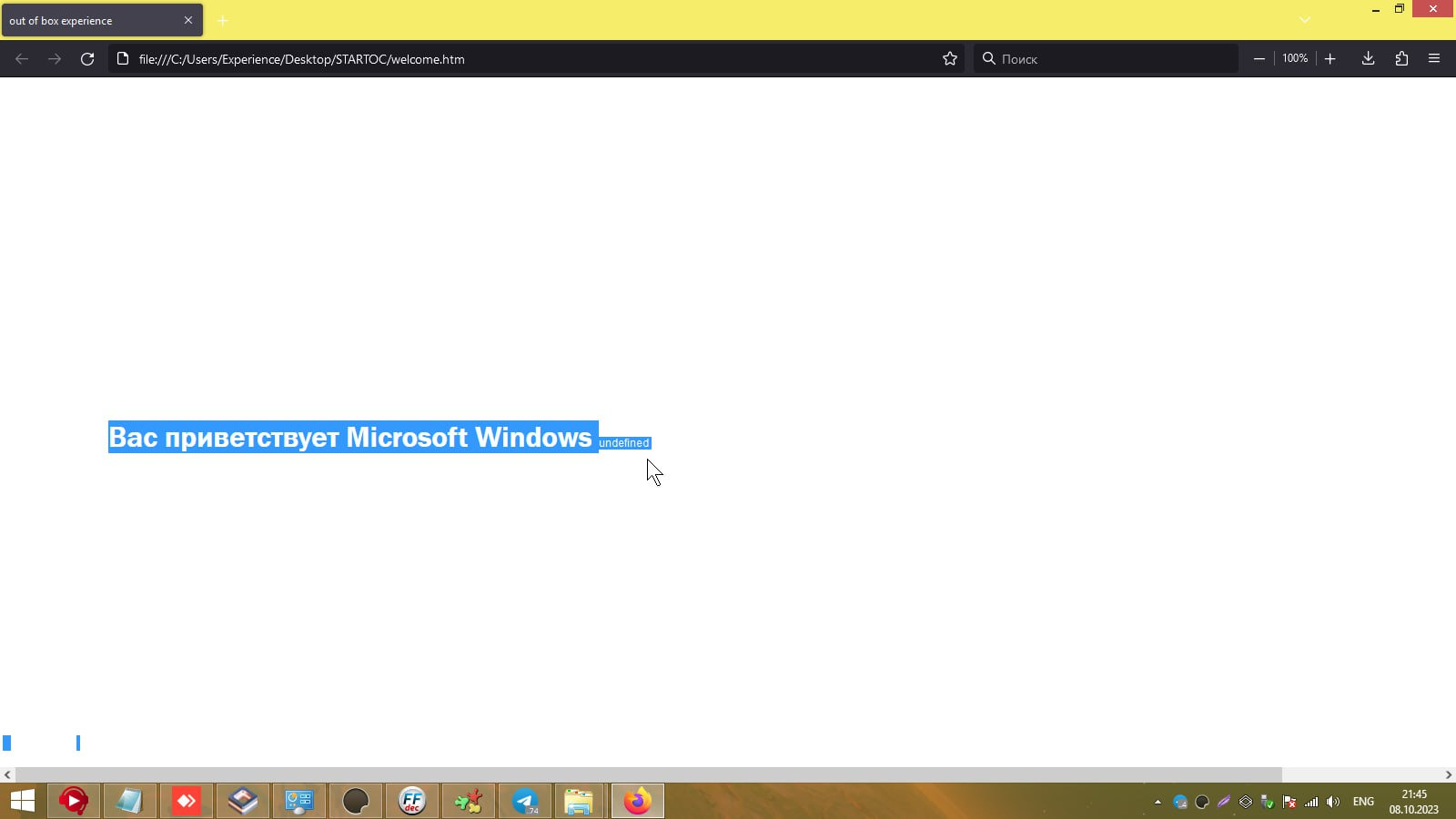Image resolution: width=1456 pixels, height=819 pixels.
Task: Reset zoom using the 100% indicator
Action: 1295,58
